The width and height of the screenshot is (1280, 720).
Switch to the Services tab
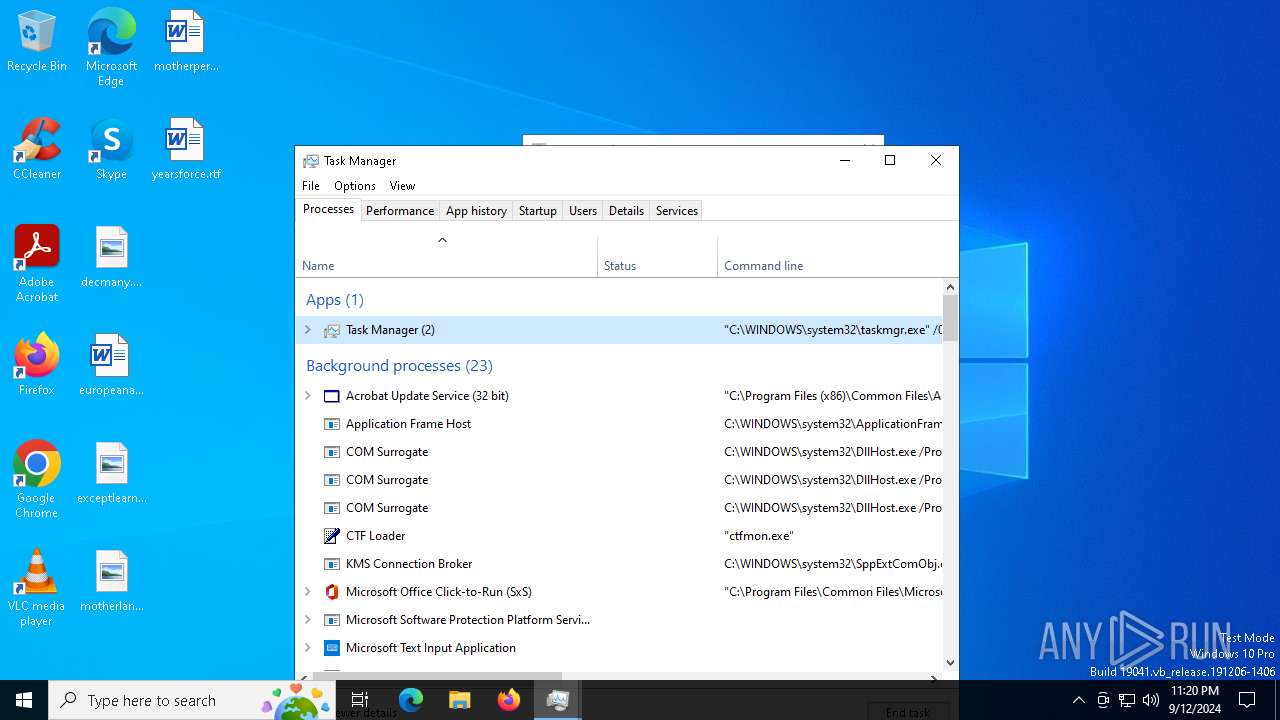677,211
